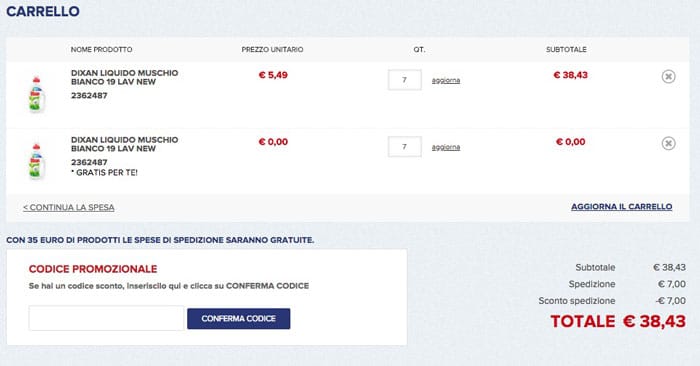Remove the free Gratis Per Te item
Viewport: 700px width, 366px height.
(668, 143)
